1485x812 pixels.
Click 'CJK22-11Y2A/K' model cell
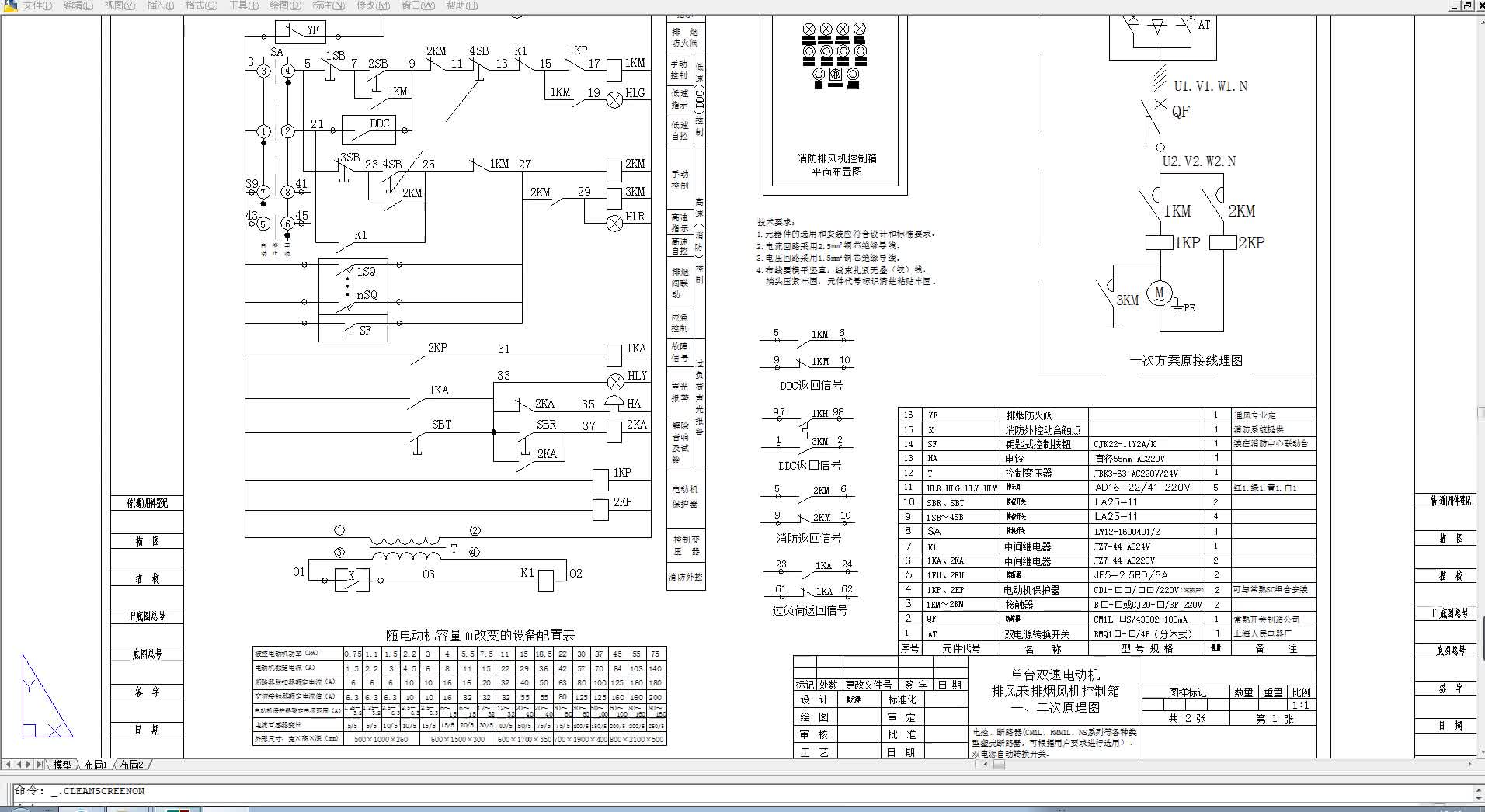(1125, 444)
